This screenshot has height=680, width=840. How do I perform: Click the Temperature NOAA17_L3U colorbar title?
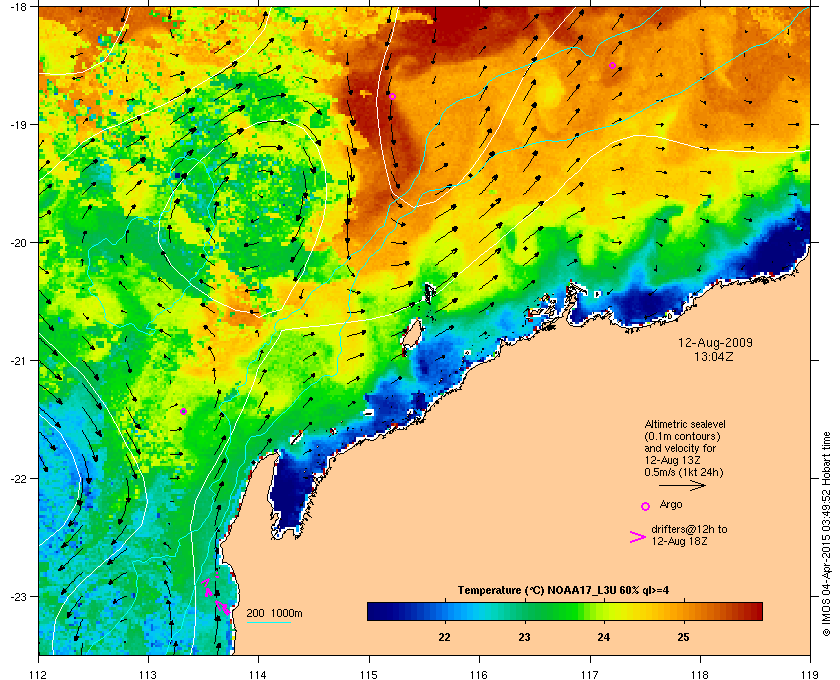563,591
